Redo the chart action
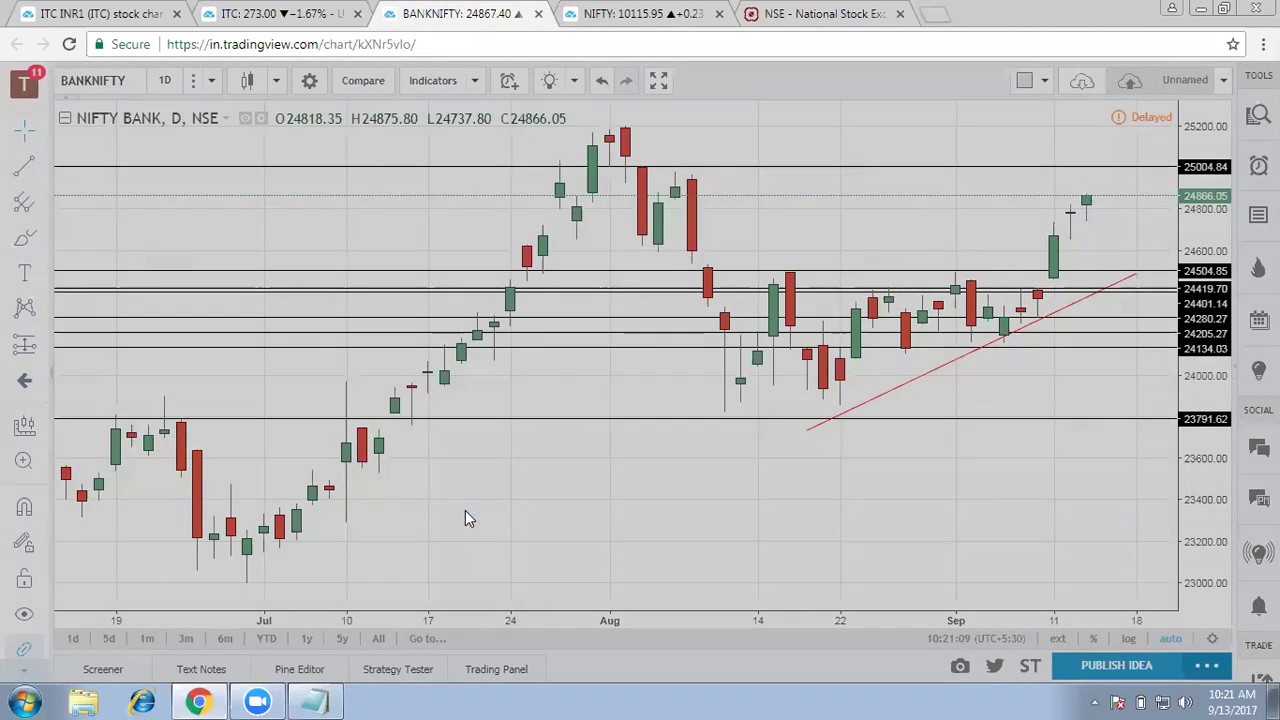This screenshot has width=1280, height=720. tap(626, 81)
